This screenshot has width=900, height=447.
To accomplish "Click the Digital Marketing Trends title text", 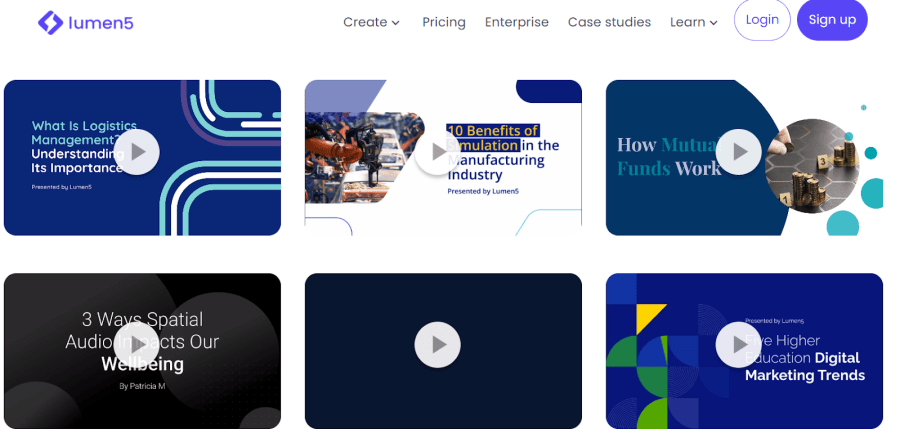I will (x=805, y=367).
